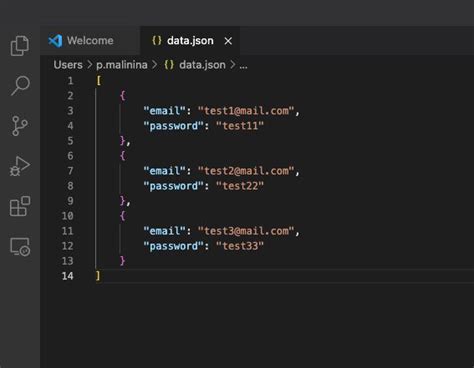Open Remote Explorer view
This screenshot has height=368, width=474.
tap(20, 247)
